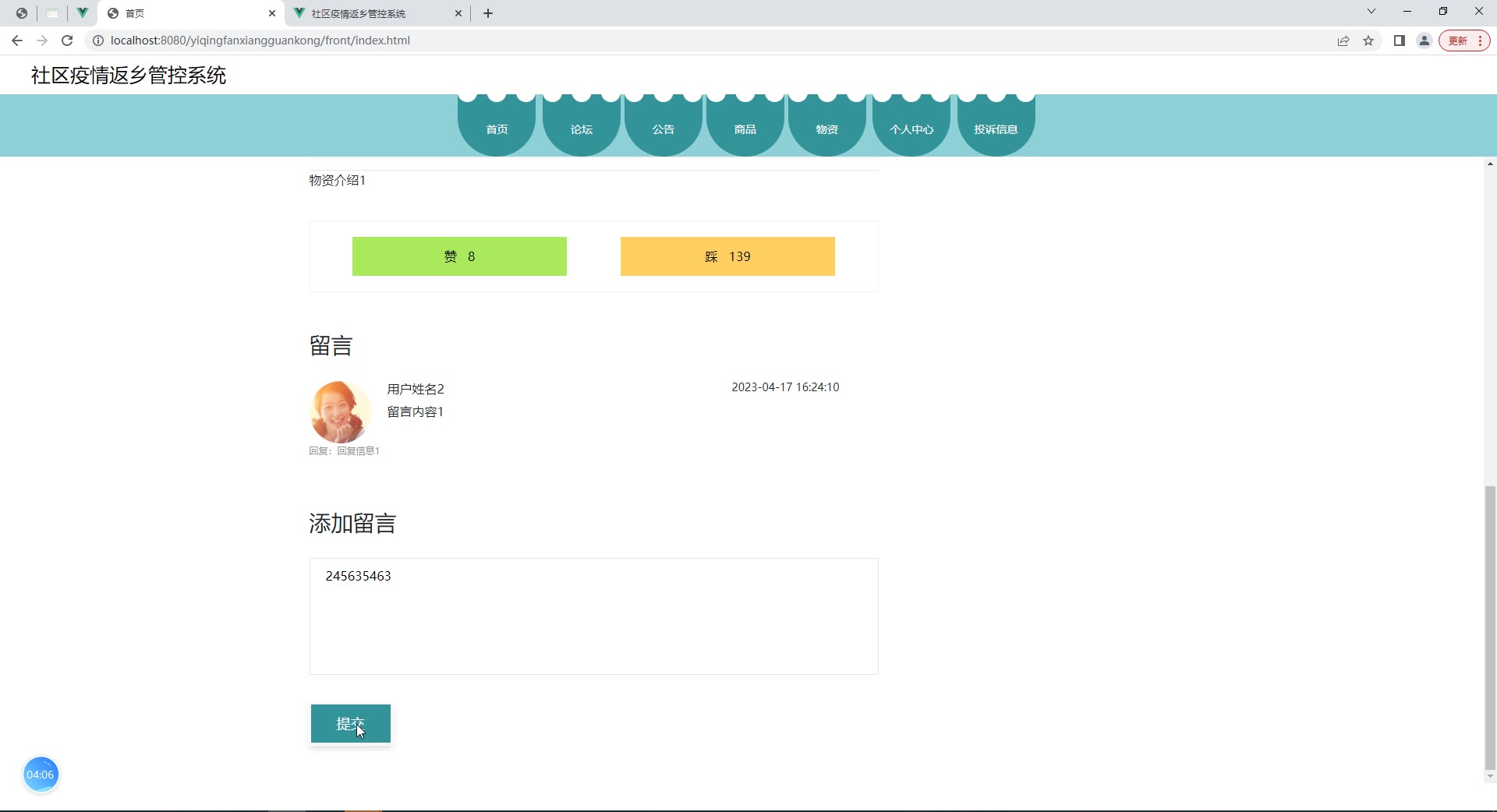This screenshot has height=812, width=1497.
Task: Click the page scrollbar up arrow
Action: (1490, 164)
